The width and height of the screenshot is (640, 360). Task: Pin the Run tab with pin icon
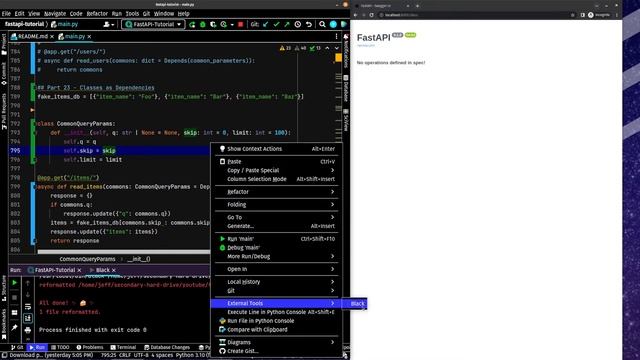[15, 327]
